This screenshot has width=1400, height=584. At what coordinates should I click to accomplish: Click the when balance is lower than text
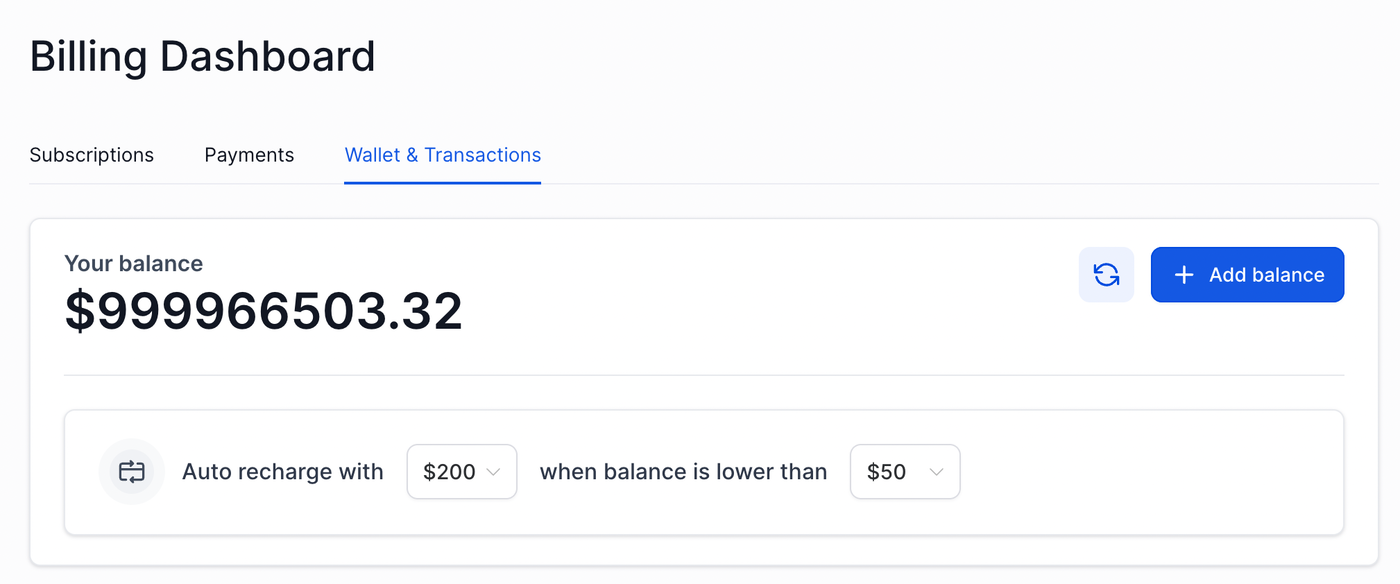683,472
